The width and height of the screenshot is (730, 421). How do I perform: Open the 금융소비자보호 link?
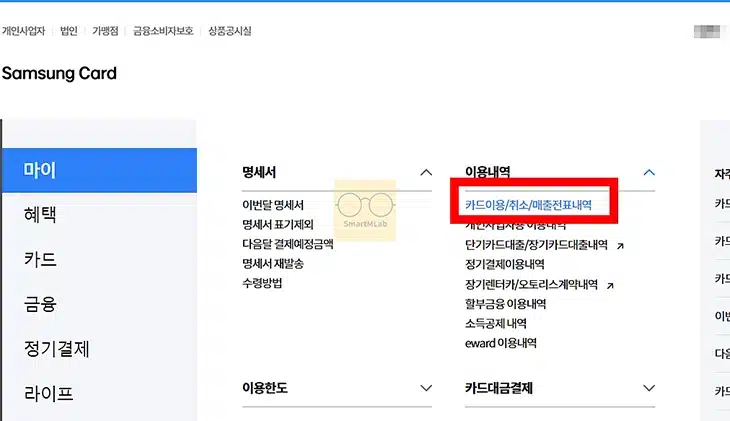(x=163, y=31)
